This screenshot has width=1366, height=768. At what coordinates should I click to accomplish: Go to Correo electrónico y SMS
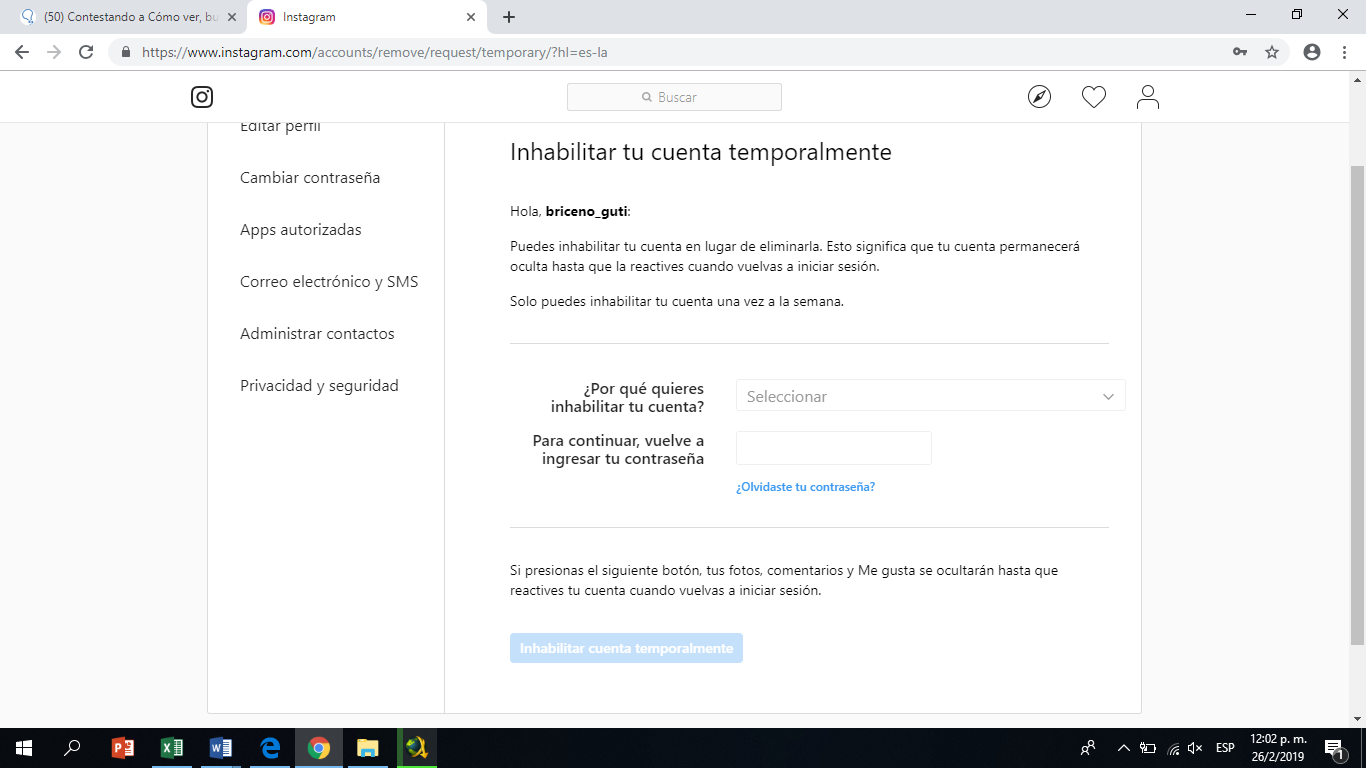point(329,282)
